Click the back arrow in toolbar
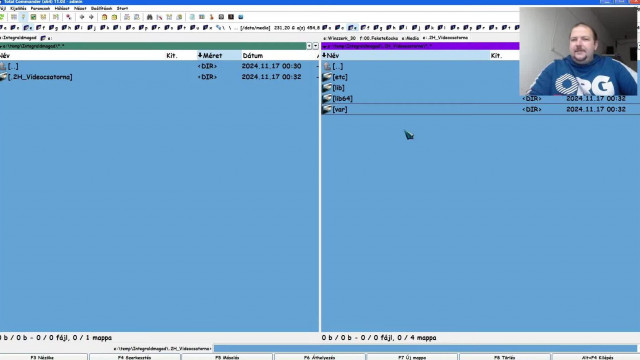Screen dimensions: 640x360 tap(82, 17)
